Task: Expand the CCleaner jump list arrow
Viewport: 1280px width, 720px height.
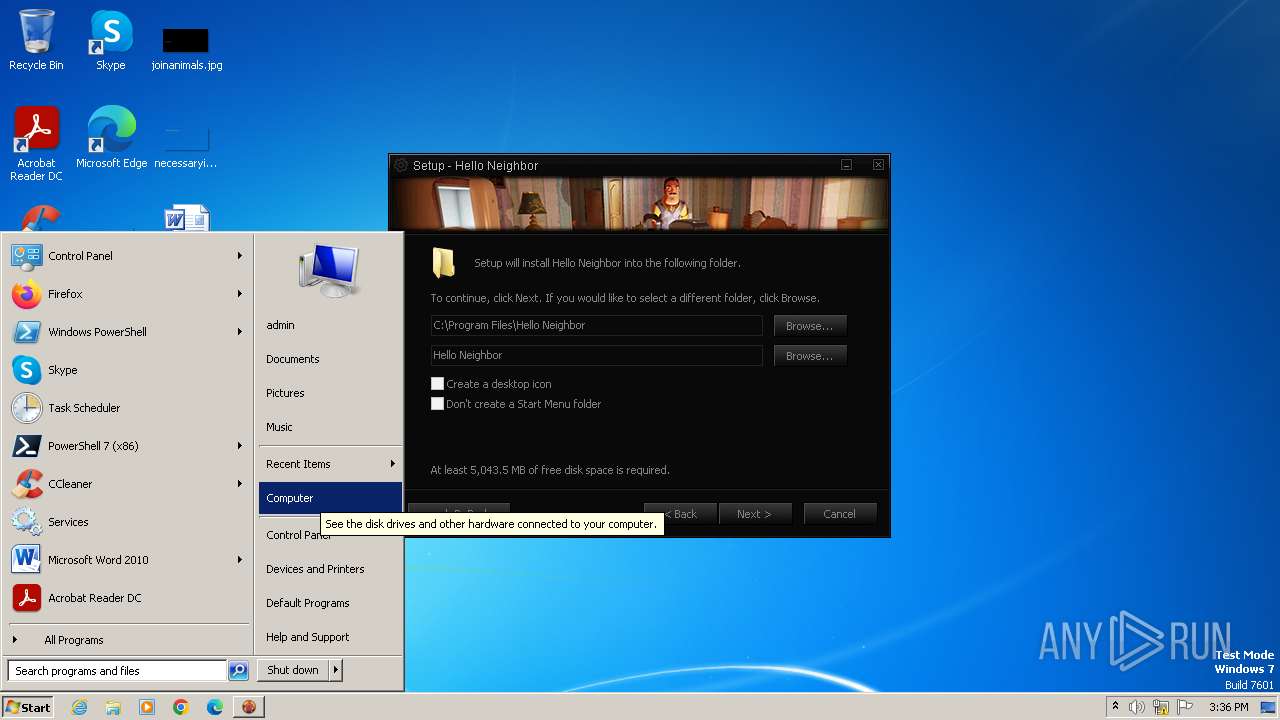Action: point(240,484)
